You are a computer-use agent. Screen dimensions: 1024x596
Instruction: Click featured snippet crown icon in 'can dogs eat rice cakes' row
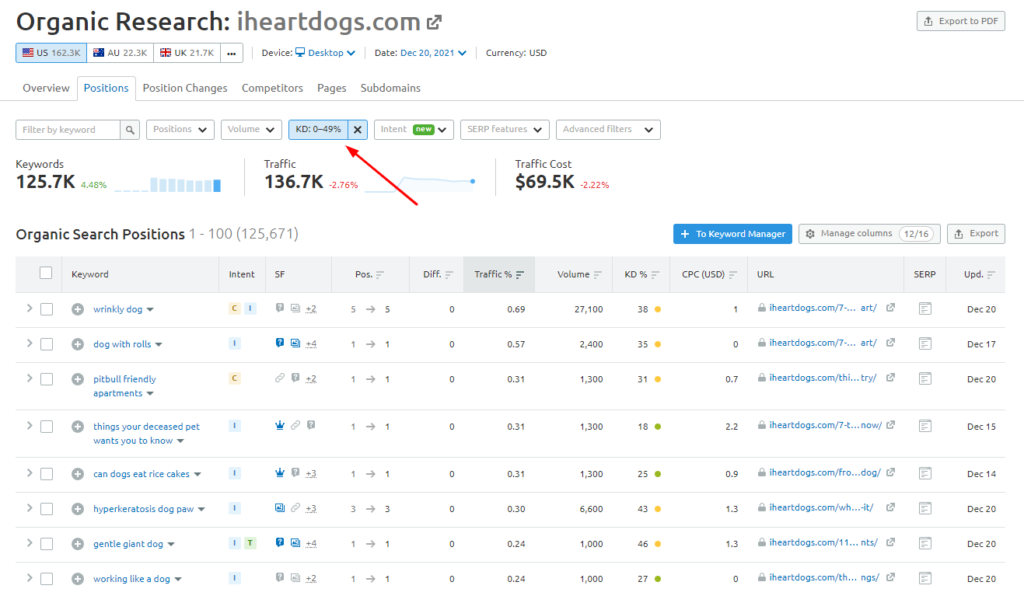tap(280, 473)
